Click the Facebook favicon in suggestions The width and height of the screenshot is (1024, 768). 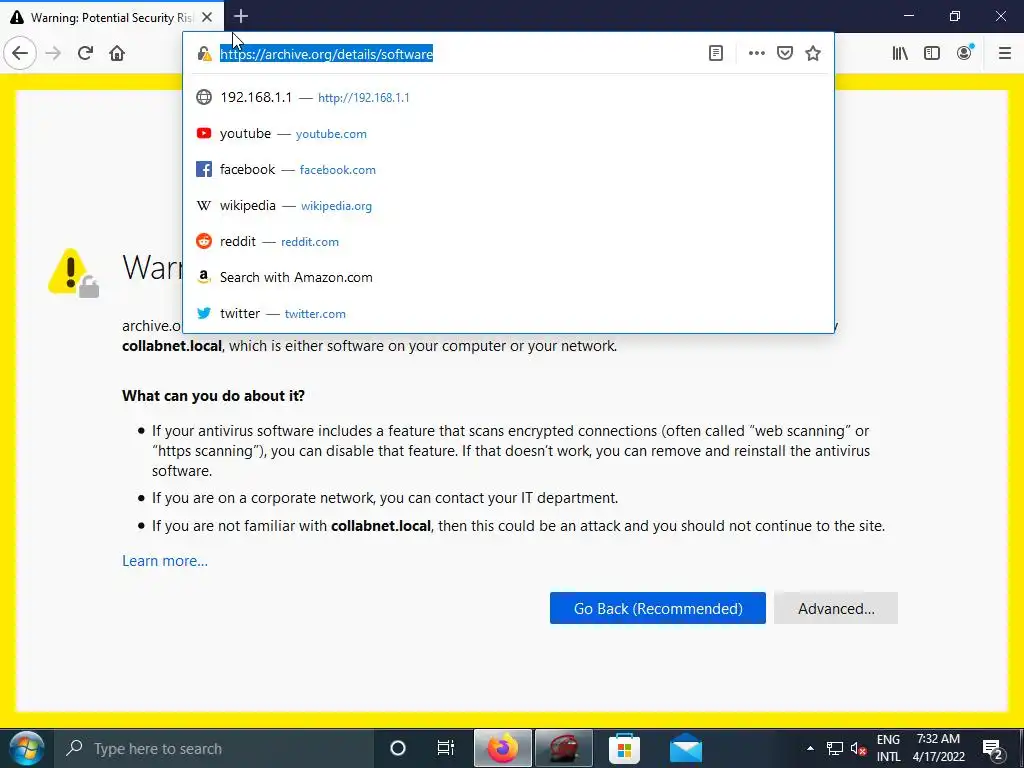(204, 169)
